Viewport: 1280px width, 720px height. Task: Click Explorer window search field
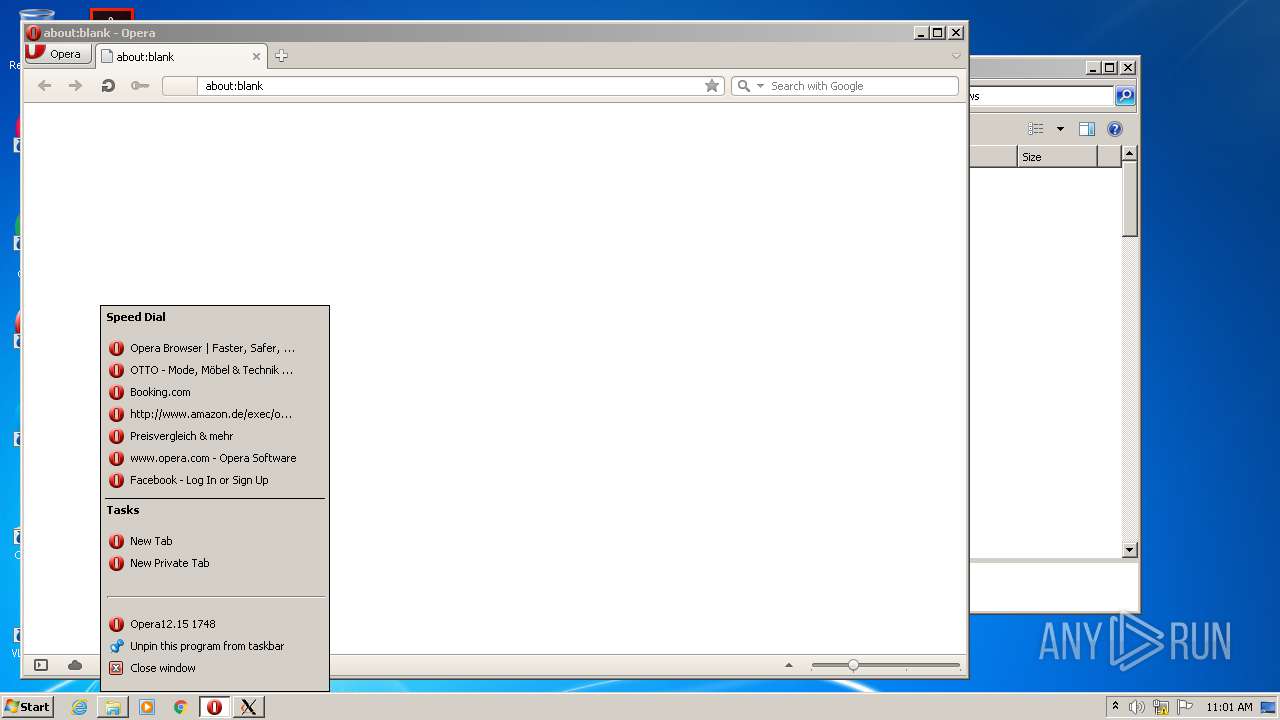(1041, 96)
